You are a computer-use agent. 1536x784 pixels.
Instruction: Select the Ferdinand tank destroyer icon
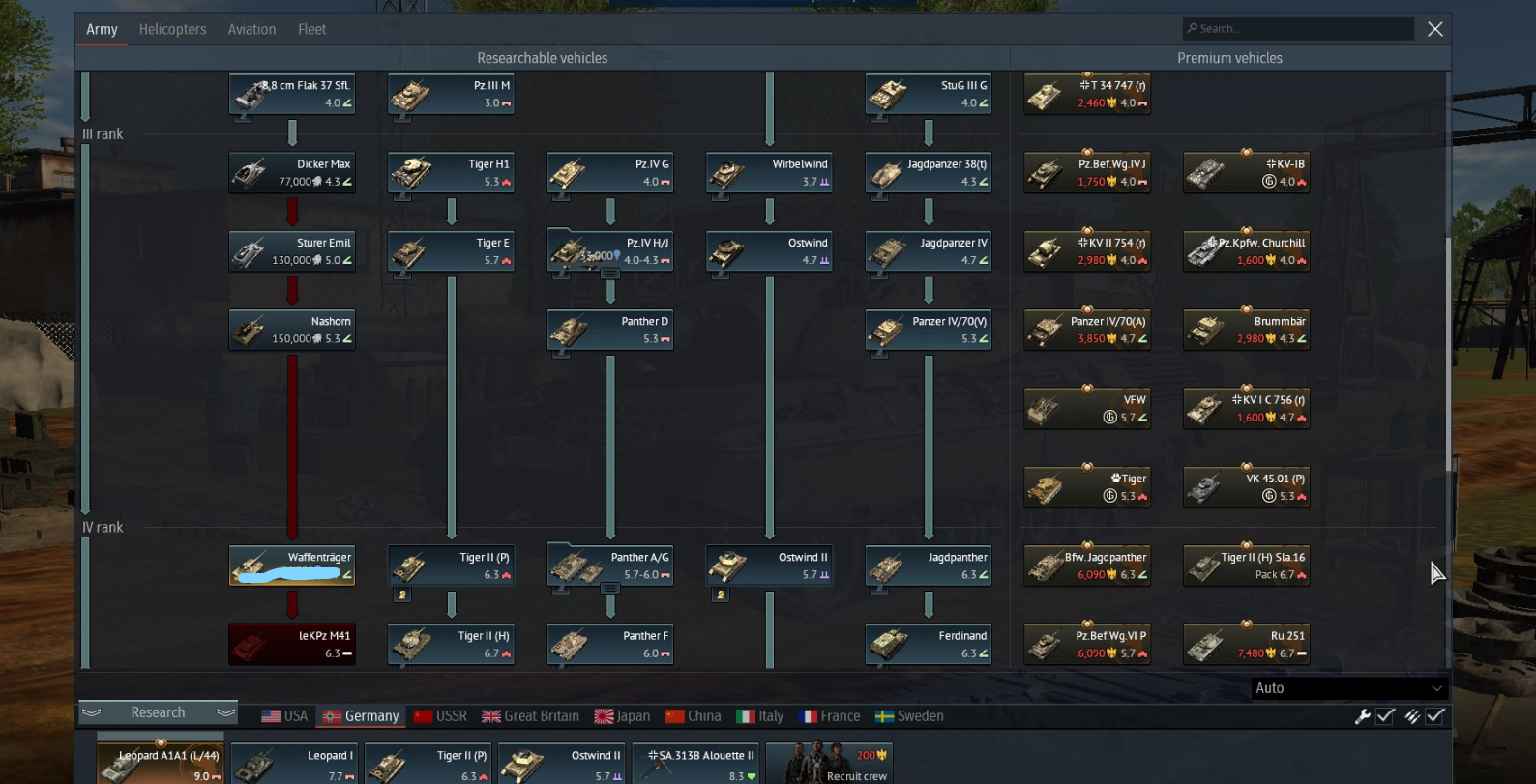pos(929,644)
